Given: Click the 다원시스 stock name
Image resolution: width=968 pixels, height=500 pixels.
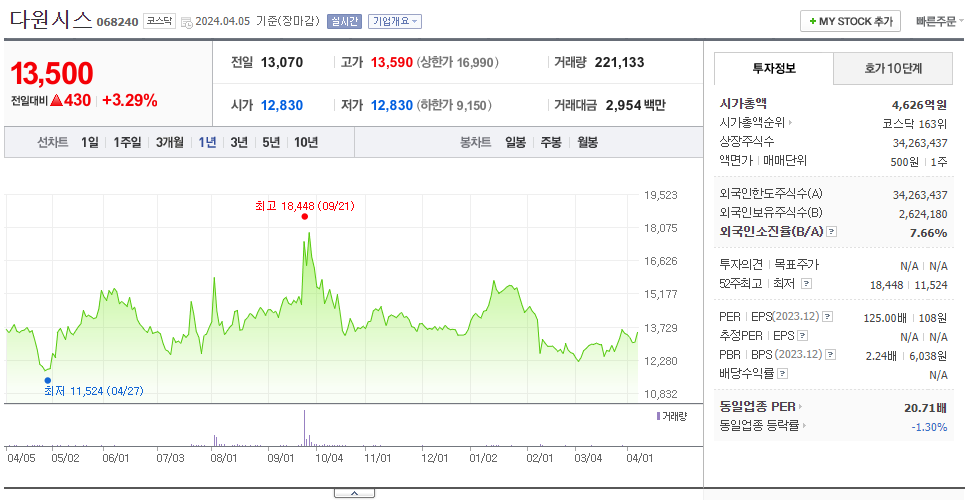Looking at the screenshot, I should (51, 20).
